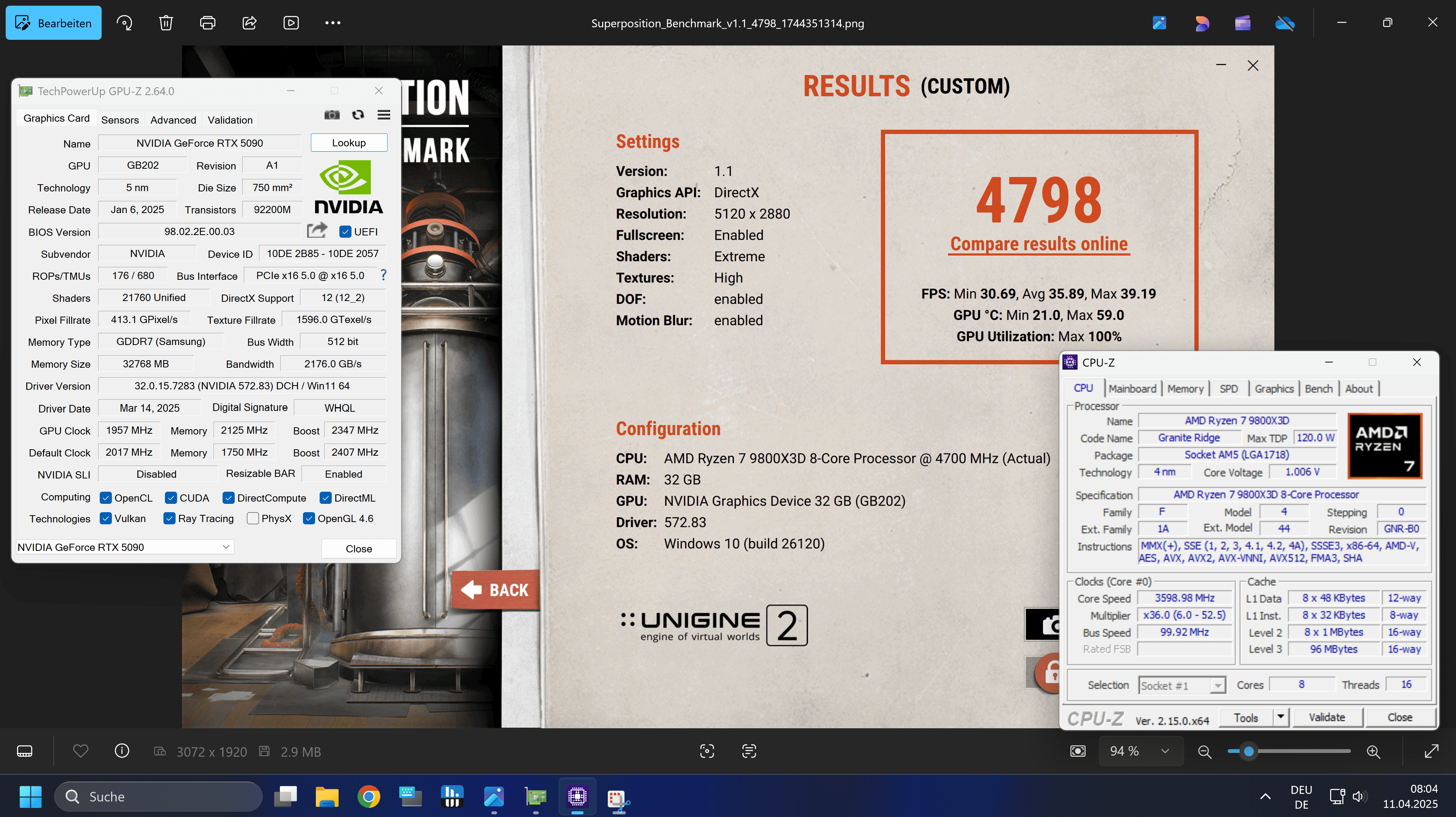Click the Bearbeiten edit button
This screenshot has height=817, width=1456.
coord(54,23)
